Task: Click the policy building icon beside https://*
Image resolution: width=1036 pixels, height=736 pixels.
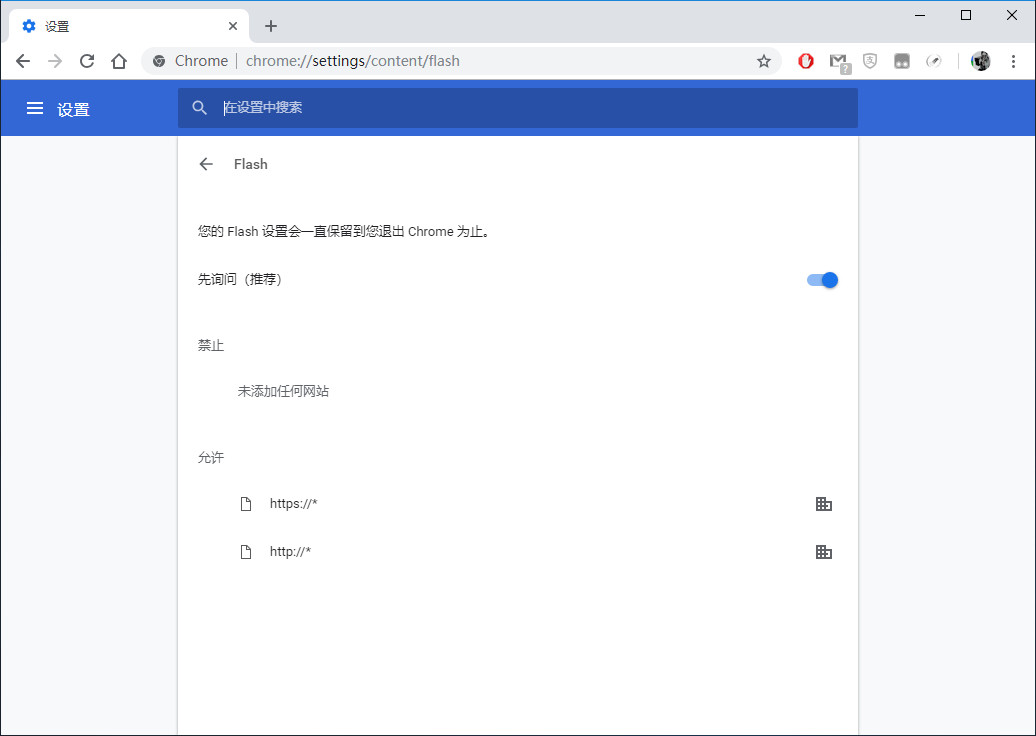Action: pyautogui.click(x=823, y=503)
